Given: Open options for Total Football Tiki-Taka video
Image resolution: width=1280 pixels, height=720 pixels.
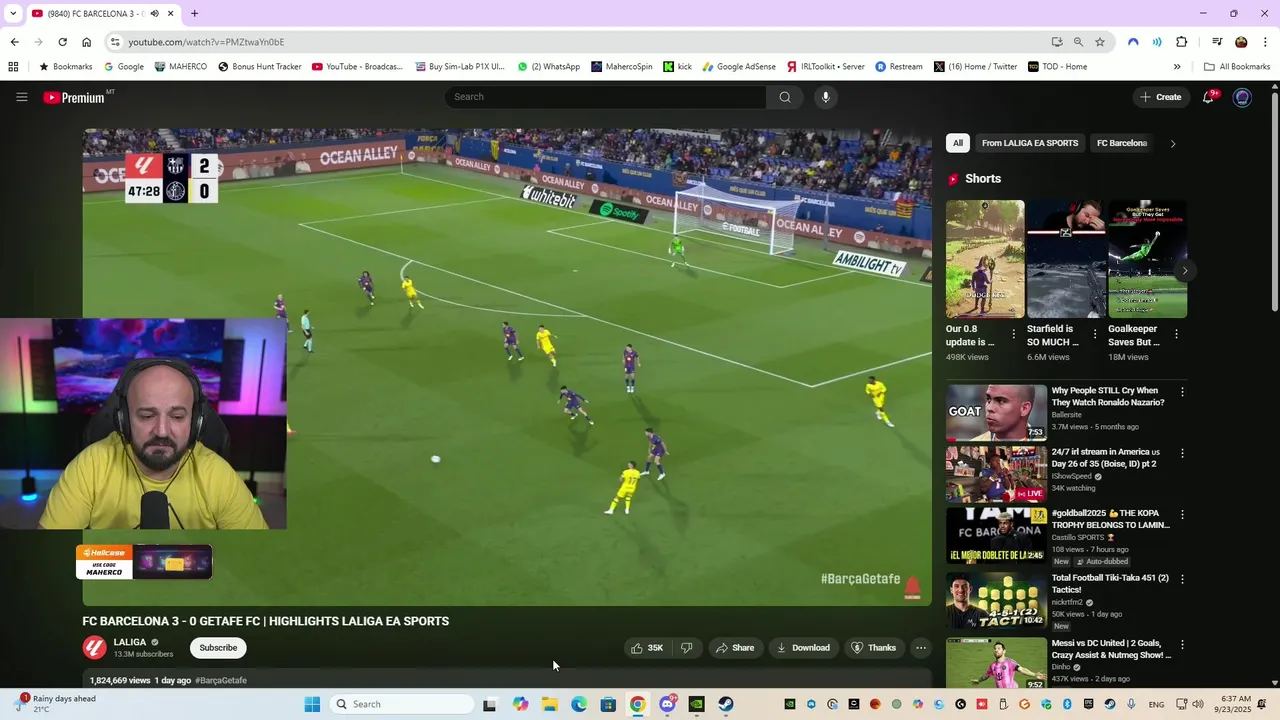Looking at the screenshot, I should (1182, 579).
